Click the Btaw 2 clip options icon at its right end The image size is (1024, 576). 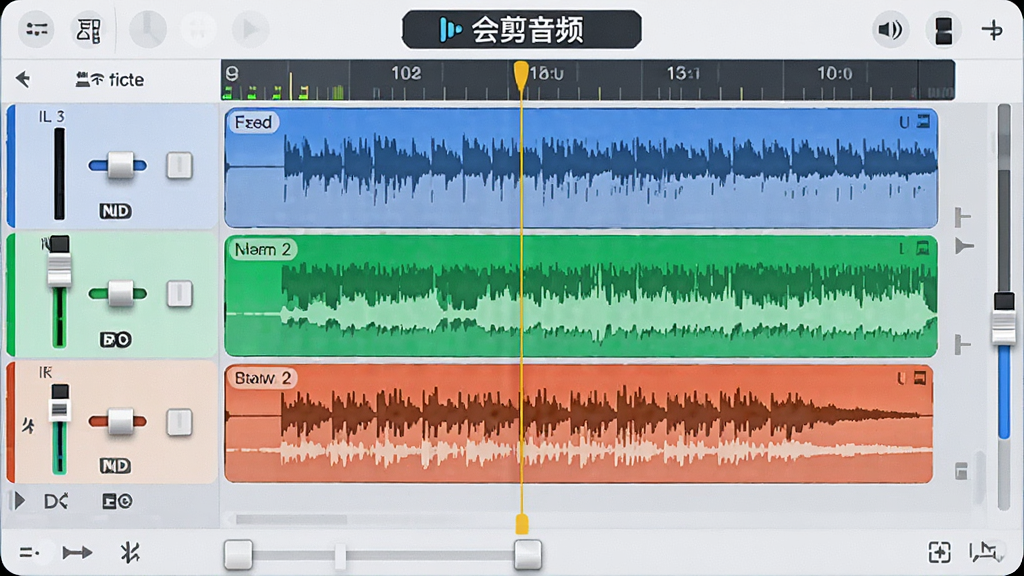tap(920, 377)
